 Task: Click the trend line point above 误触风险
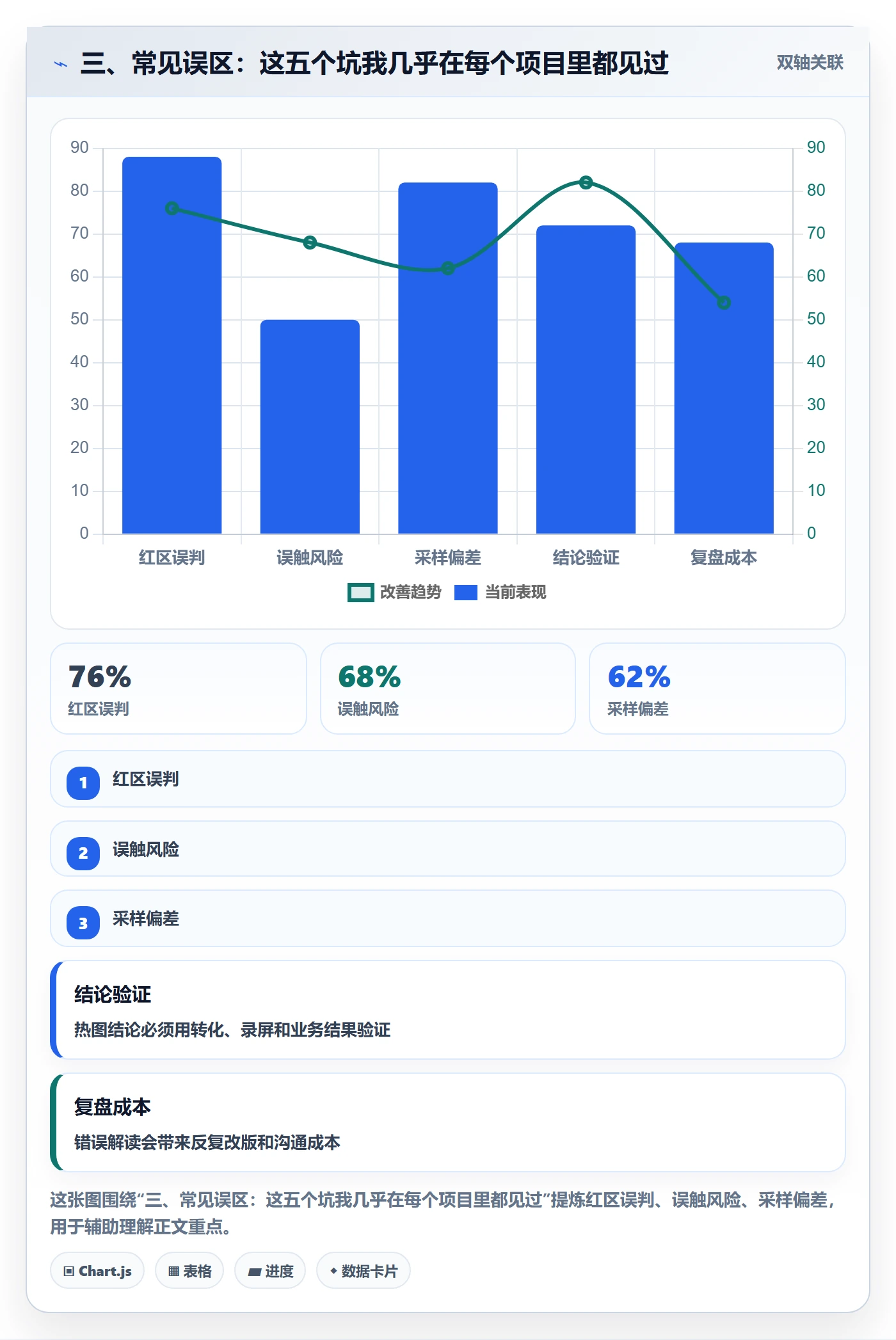click(x=310, y=243)
